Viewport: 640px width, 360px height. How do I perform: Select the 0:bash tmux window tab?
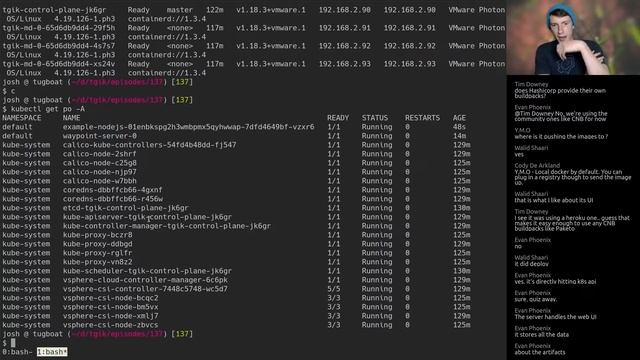[x=17, y=352]
